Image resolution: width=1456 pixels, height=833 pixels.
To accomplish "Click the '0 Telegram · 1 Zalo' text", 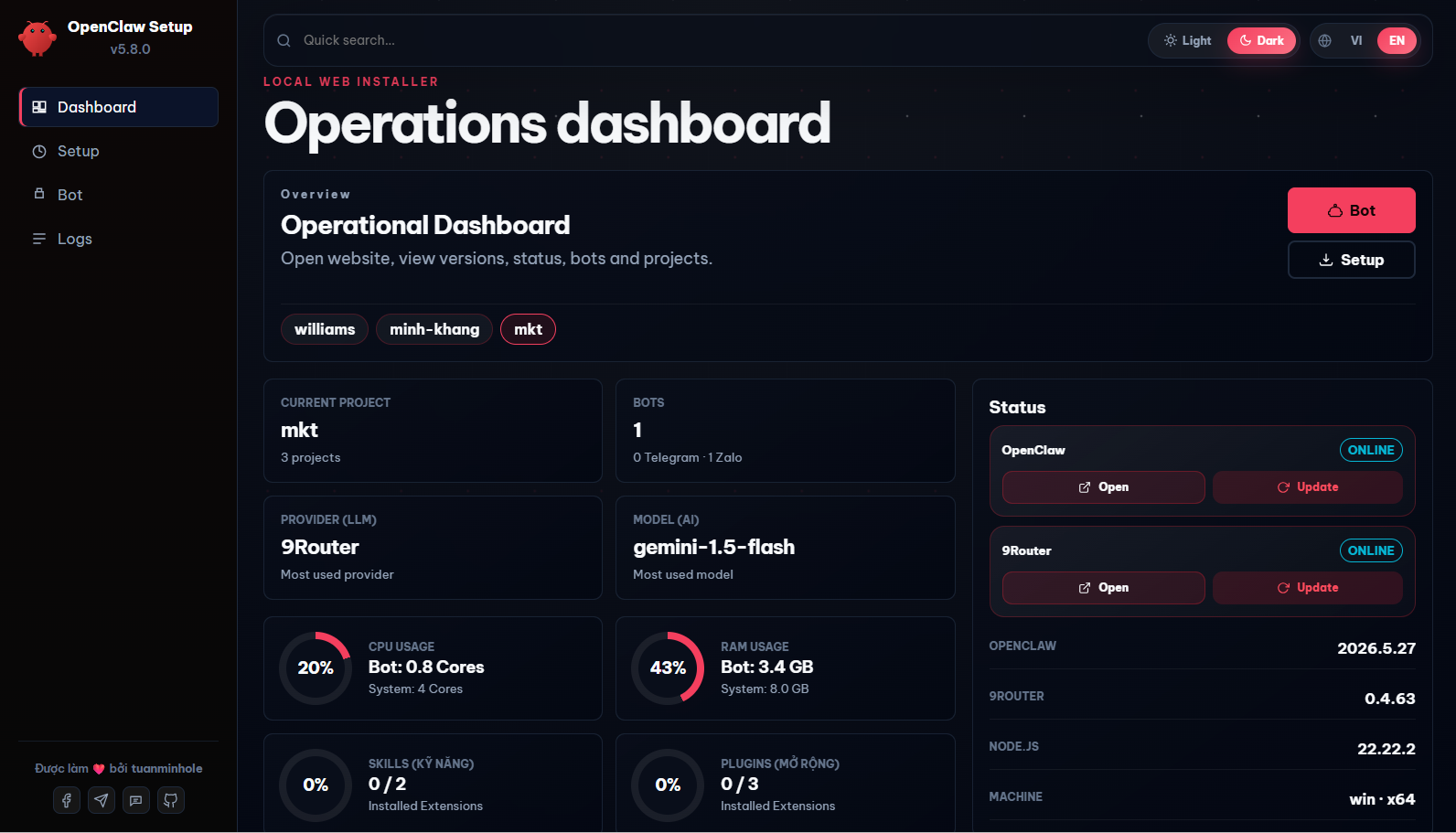I will click(688, 457).
